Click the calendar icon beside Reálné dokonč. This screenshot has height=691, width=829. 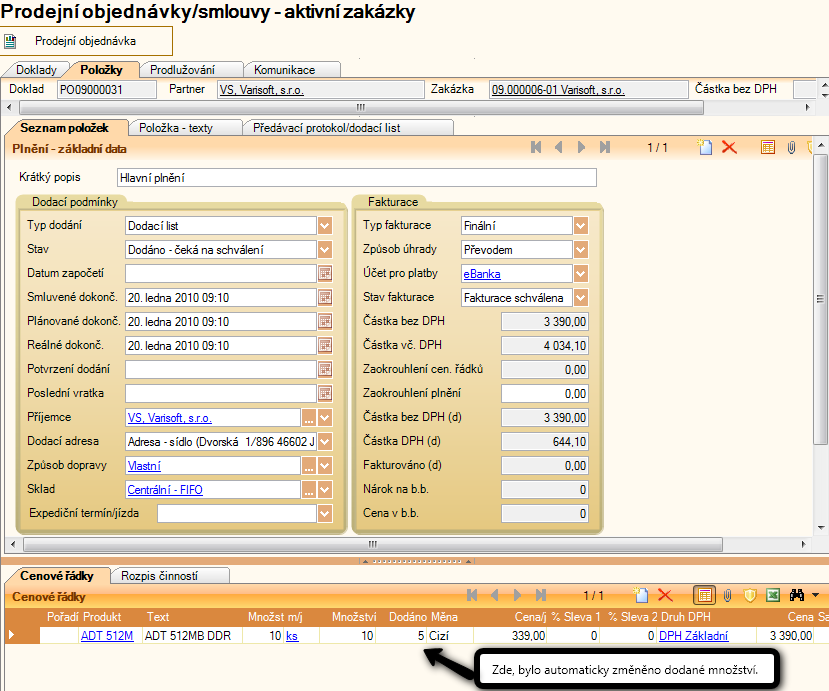pos(325,345)
